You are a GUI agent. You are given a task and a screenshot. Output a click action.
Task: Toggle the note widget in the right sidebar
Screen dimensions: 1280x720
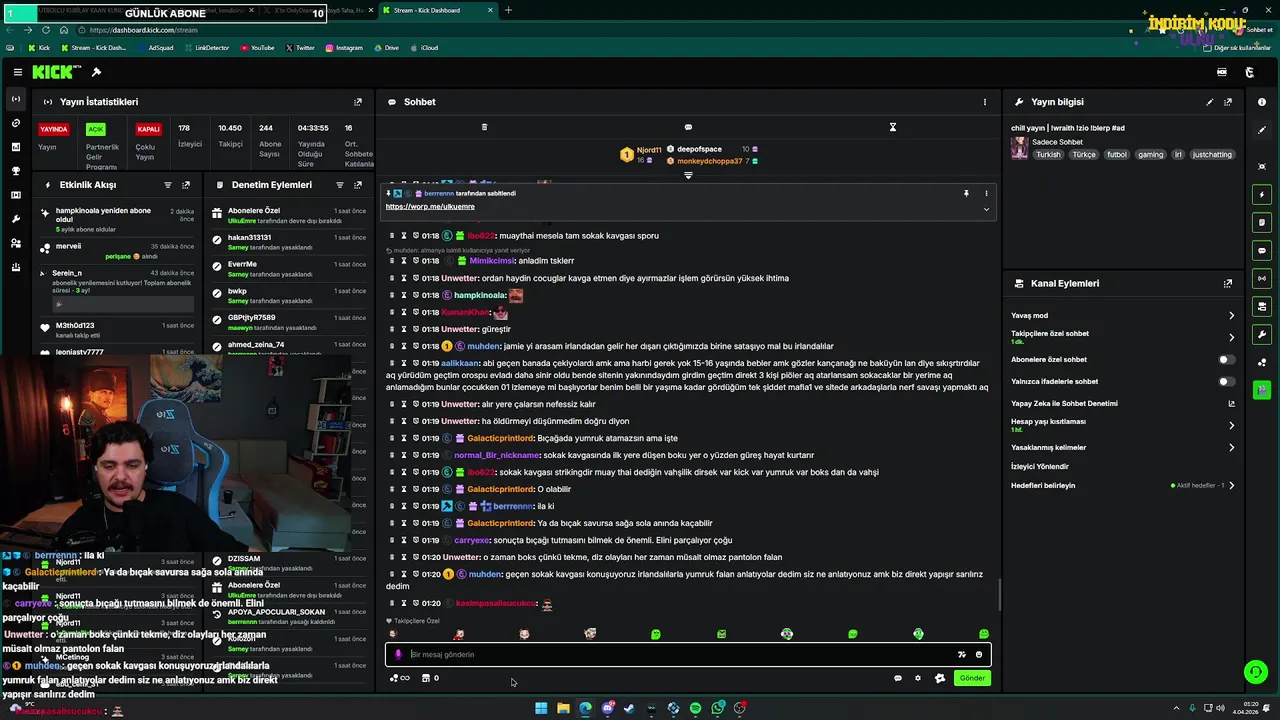(x=1262, y=222)
